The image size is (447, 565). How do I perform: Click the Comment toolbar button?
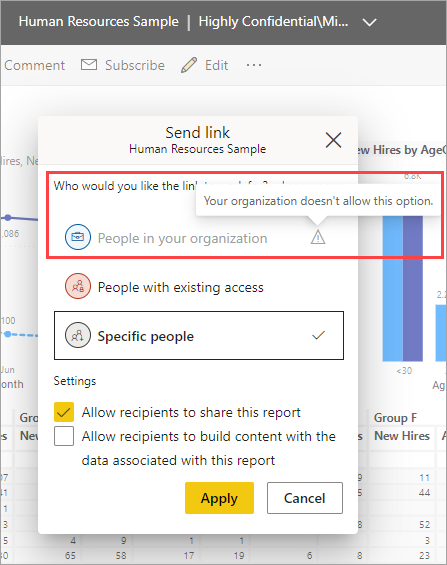34,65
